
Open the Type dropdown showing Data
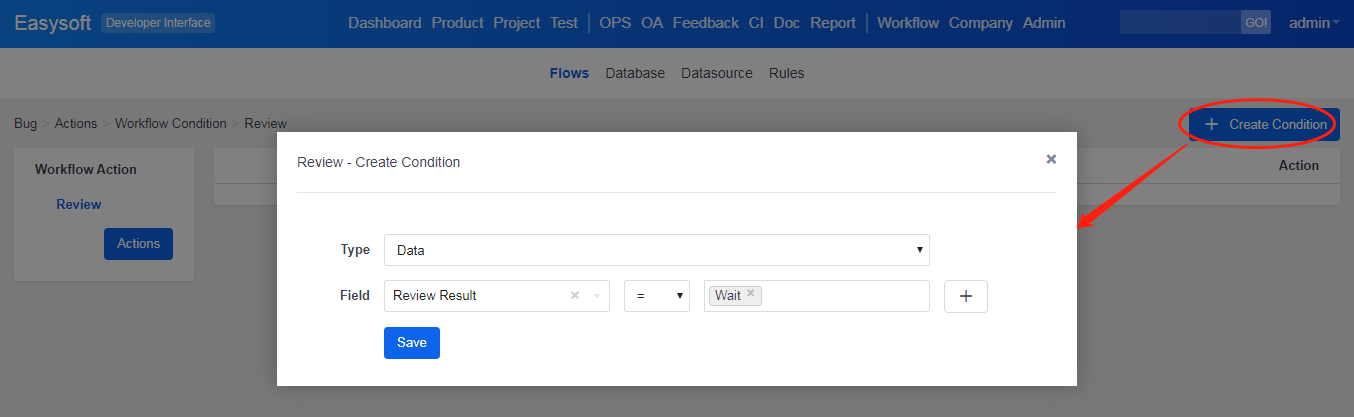(656, 250)
